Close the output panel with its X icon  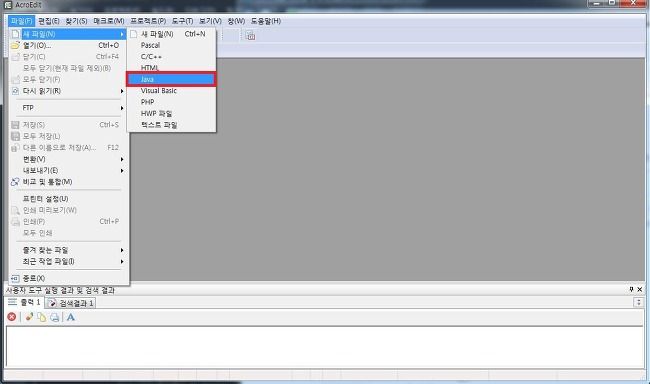click(x=640, y=289)
